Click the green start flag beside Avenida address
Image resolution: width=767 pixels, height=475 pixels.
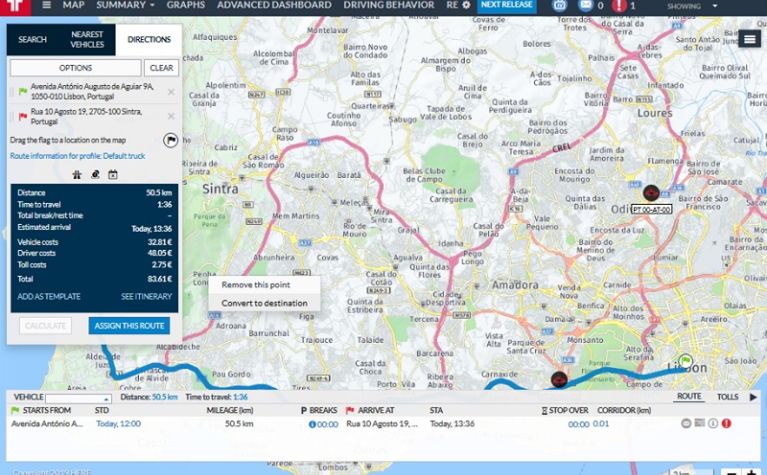click(23, 91)
